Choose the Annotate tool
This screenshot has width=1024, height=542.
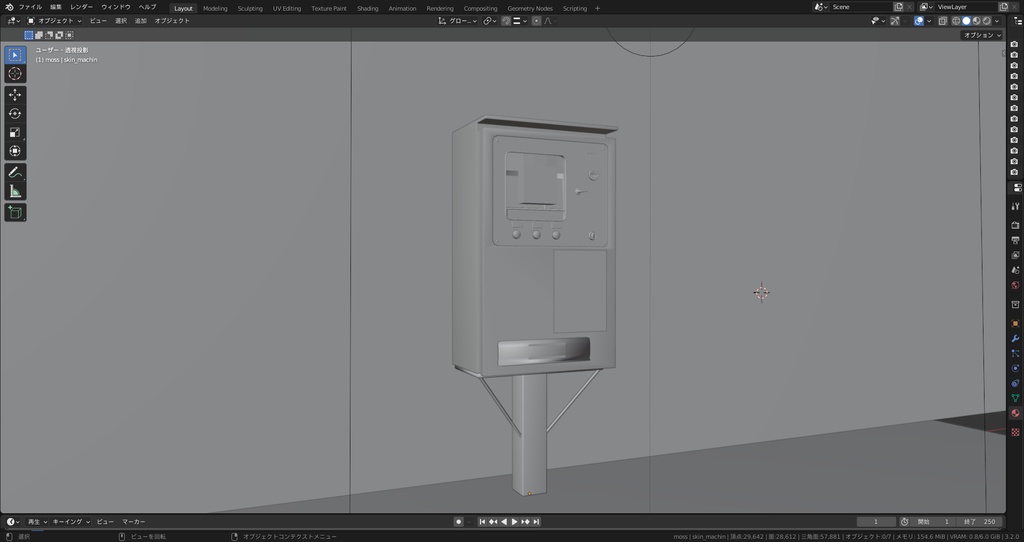tap(15, 172)
